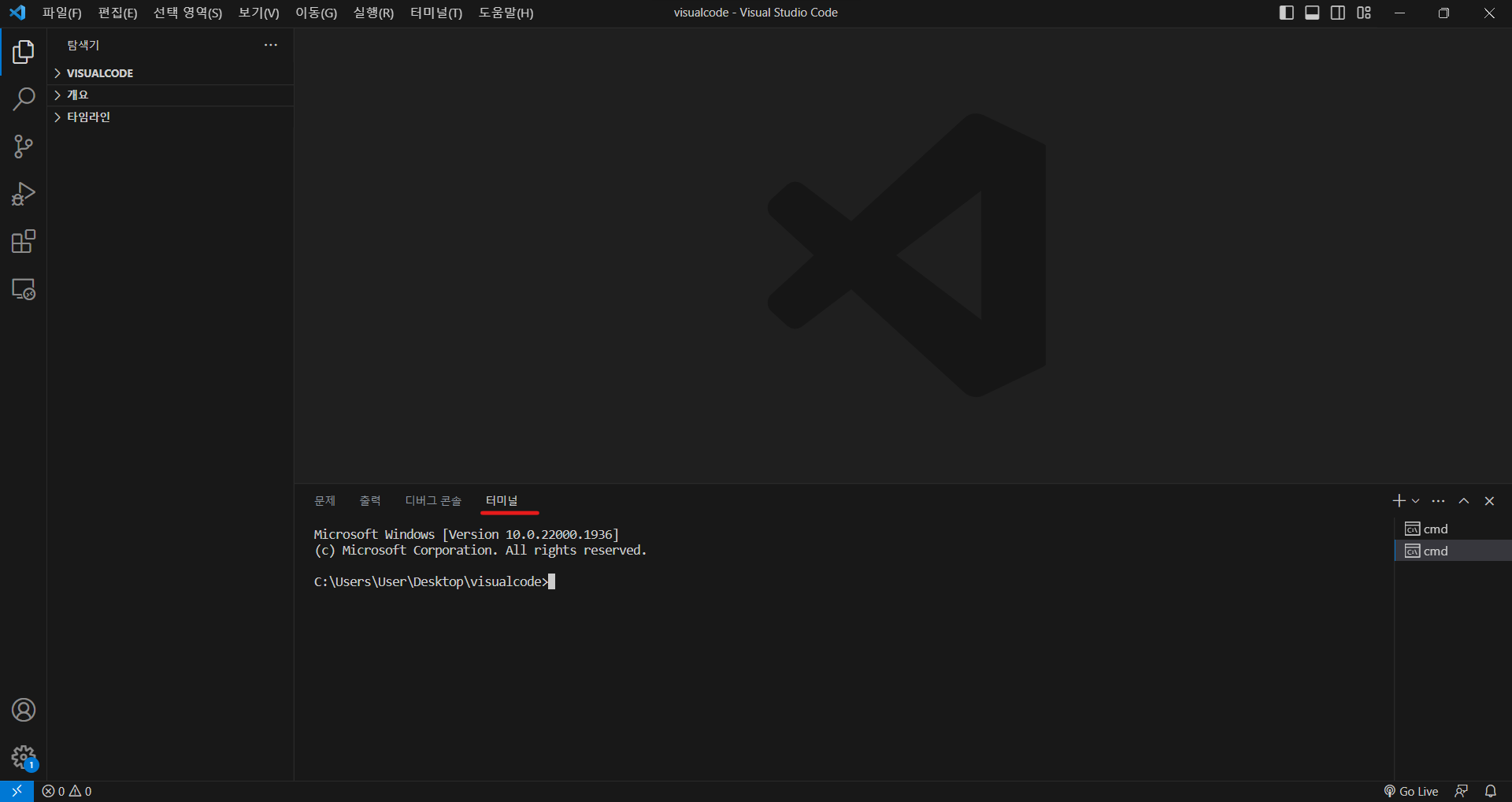Screen dimensions: 1512x802
Task: Open the 보기(V) menu
Action: (x=258, y=13)
